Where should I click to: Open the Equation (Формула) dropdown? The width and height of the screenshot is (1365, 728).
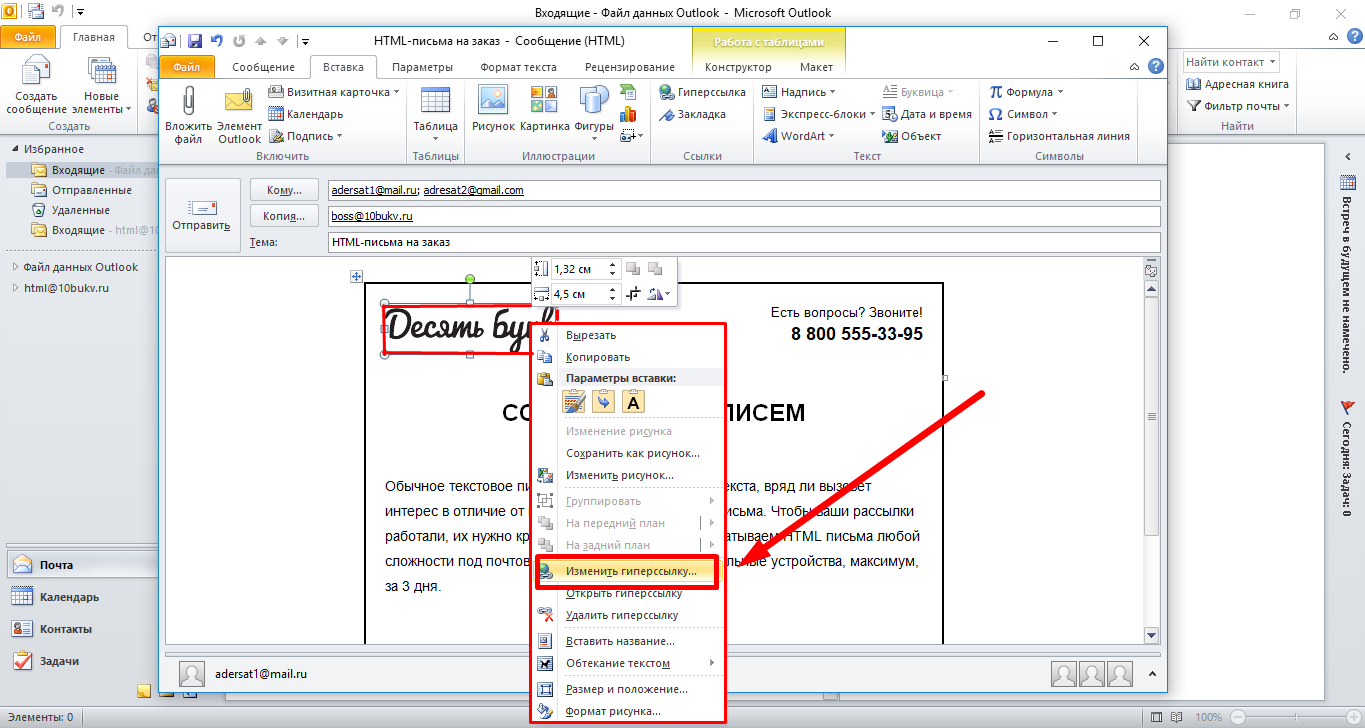(x=1025, y=92)
